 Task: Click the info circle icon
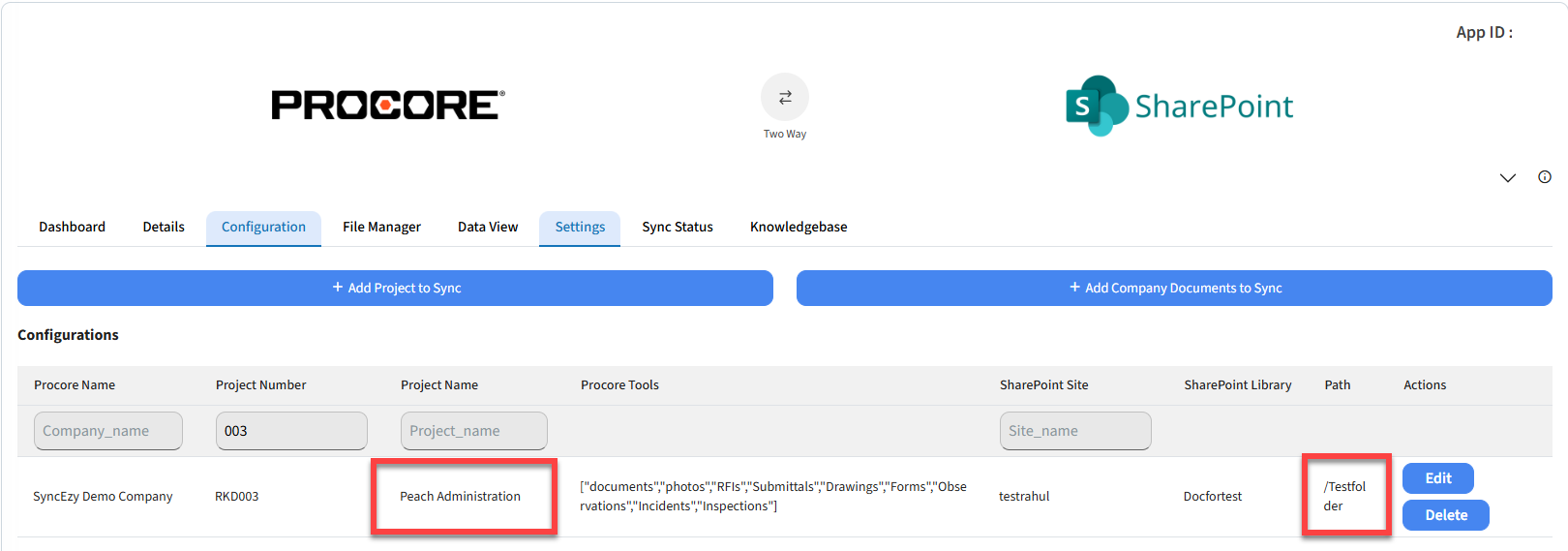pyautogui.click(x=1545, y=177)
